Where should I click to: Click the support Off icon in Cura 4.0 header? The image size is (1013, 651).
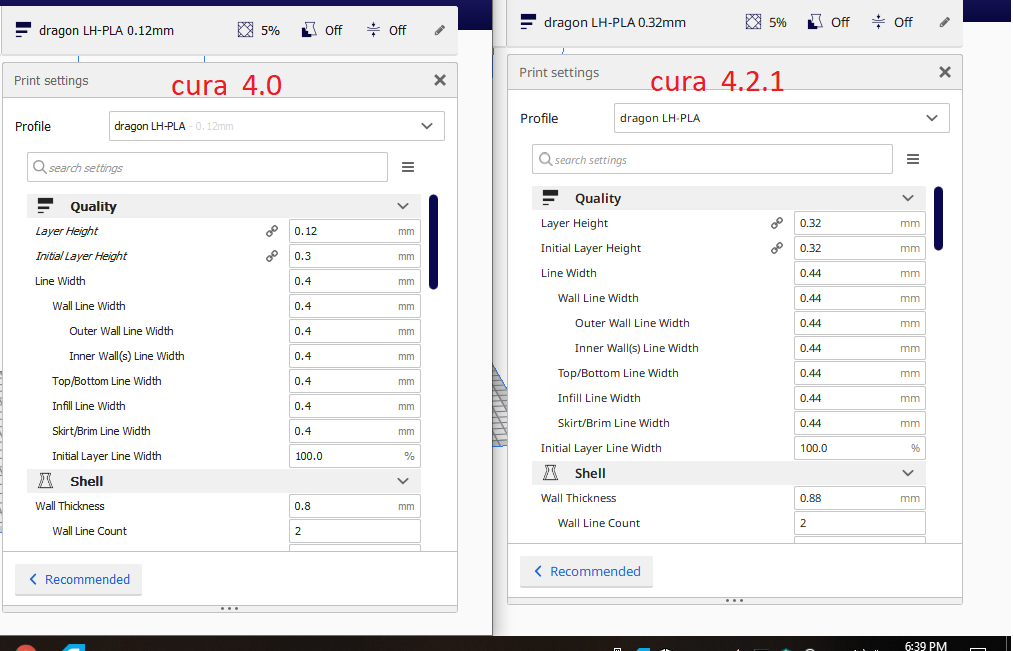point(309,30)
